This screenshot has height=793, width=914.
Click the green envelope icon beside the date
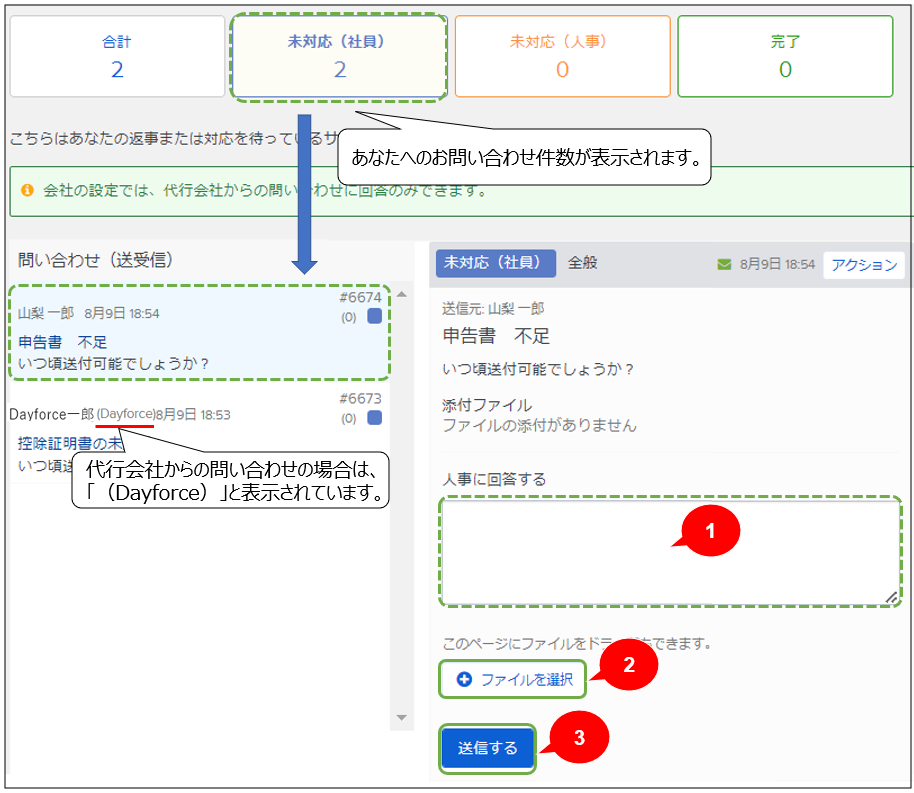point(725,265)
